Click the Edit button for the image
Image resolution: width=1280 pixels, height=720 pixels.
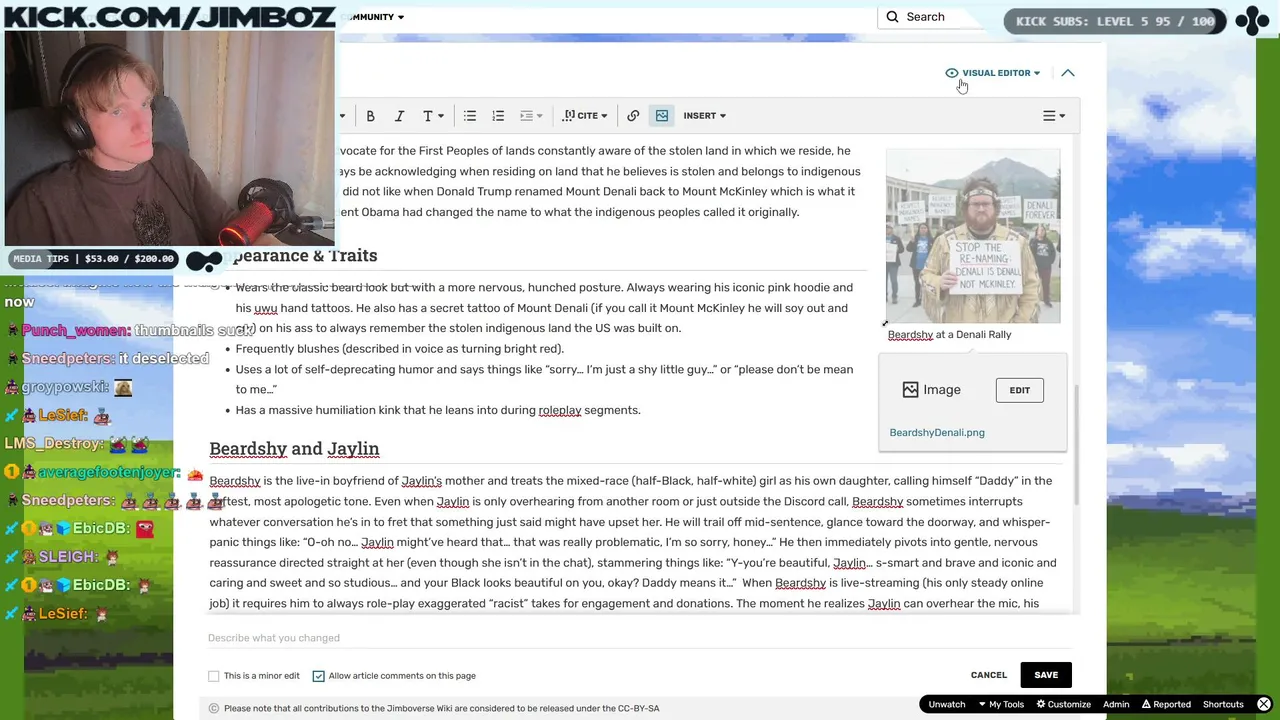click(1019, 390)
